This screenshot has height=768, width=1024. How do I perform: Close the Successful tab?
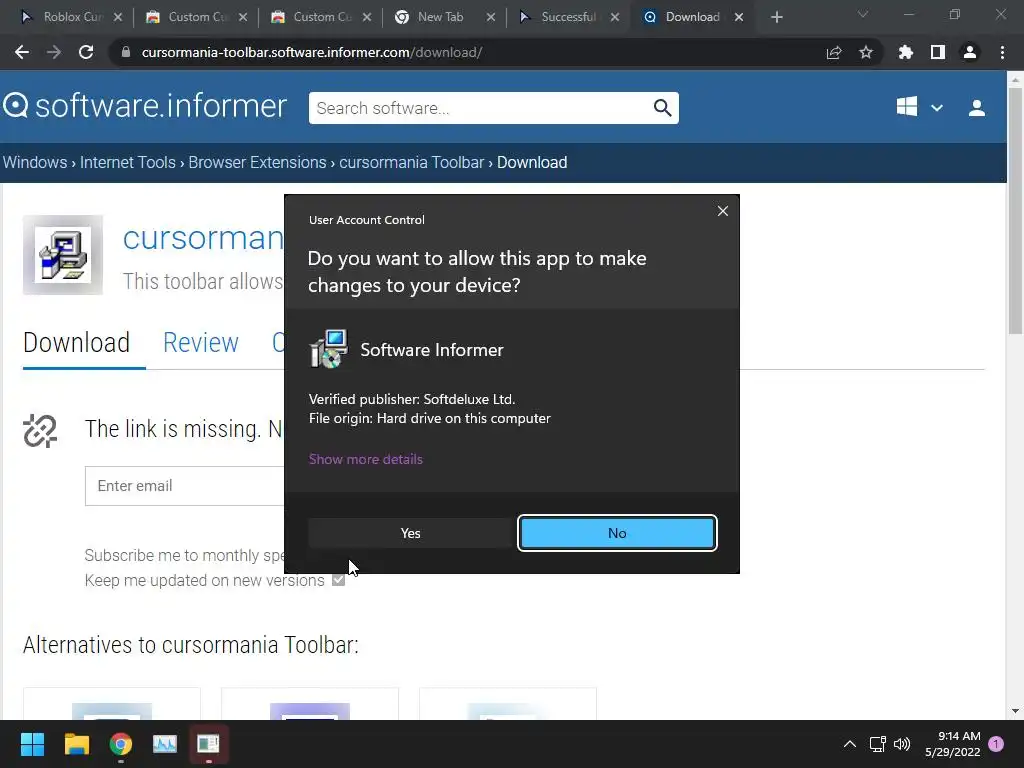coord(615,17)
